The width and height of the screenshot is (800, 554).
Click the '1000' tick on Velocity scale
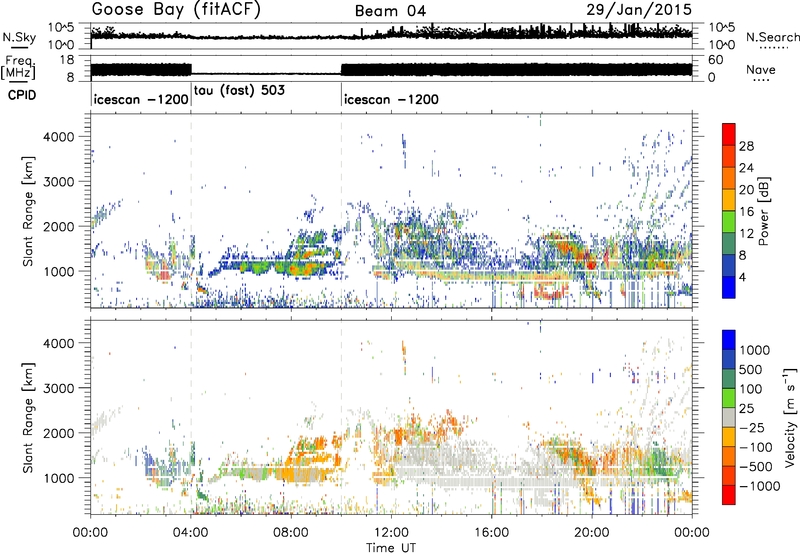coord(754,350)
